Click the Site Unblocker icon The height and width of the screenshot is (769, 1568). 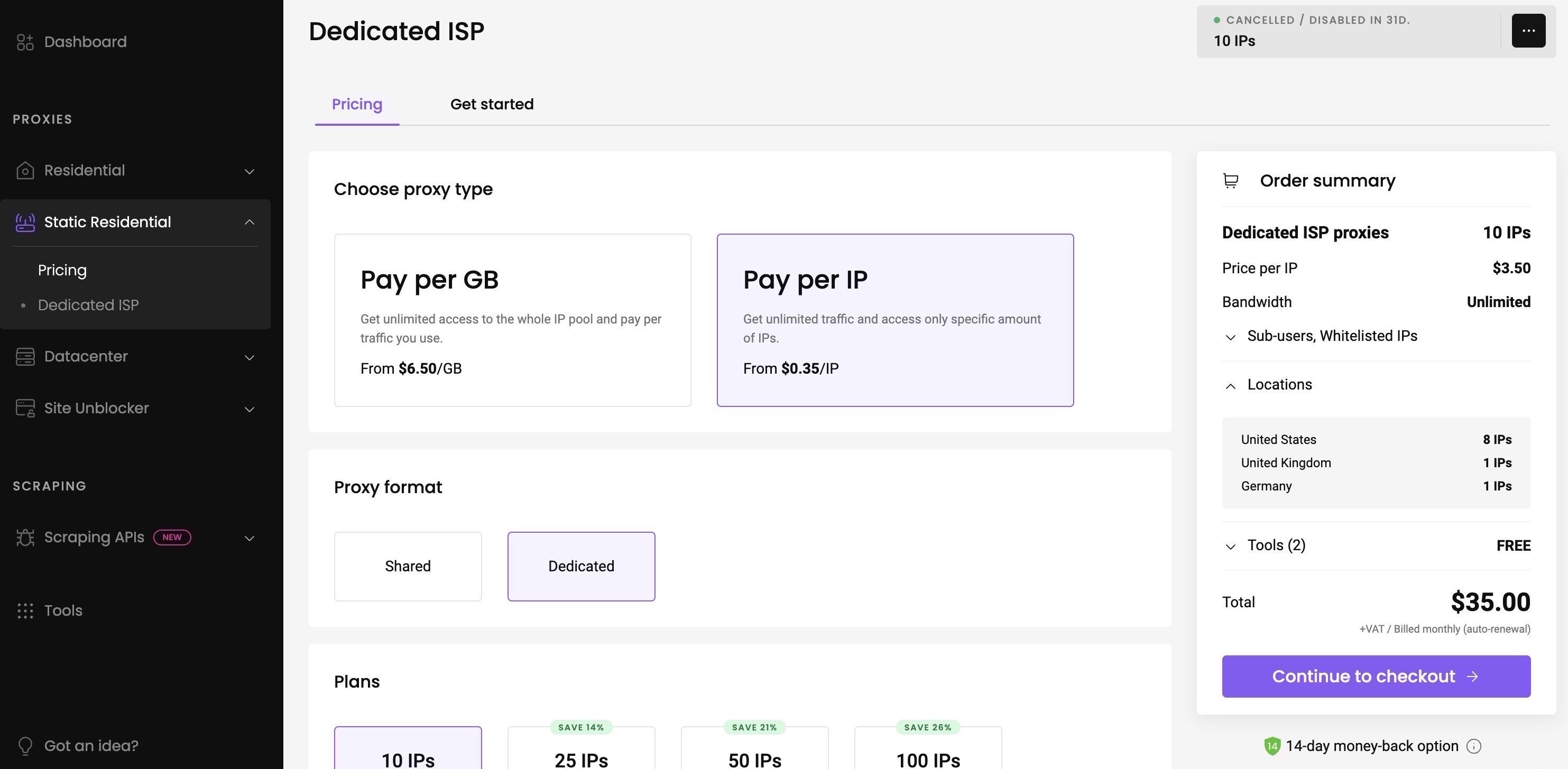click(x=25, y=408)
